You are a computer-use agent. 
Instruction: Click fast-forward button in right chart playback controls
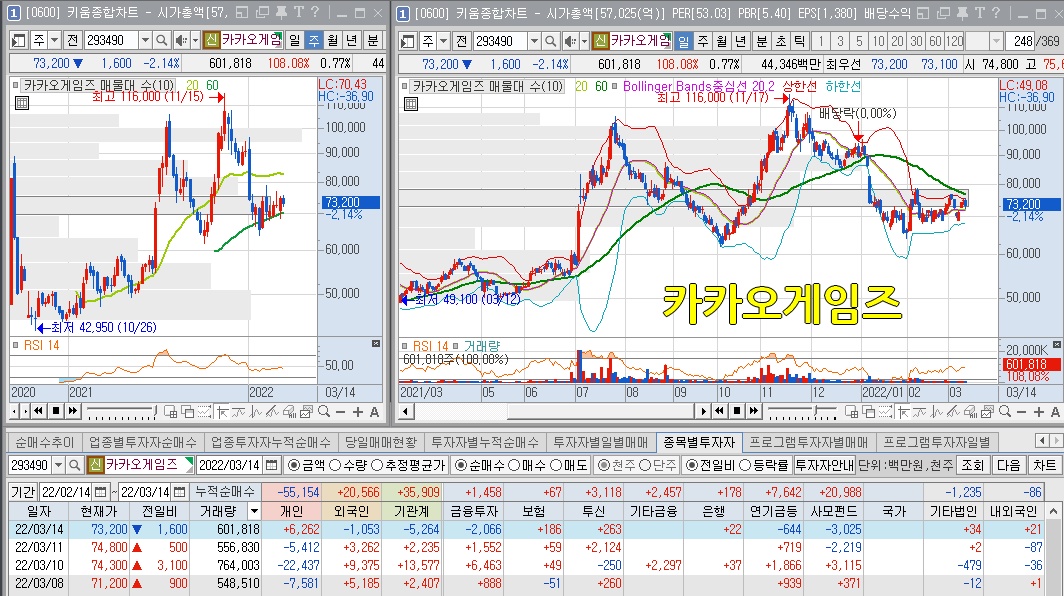(754, 411)
